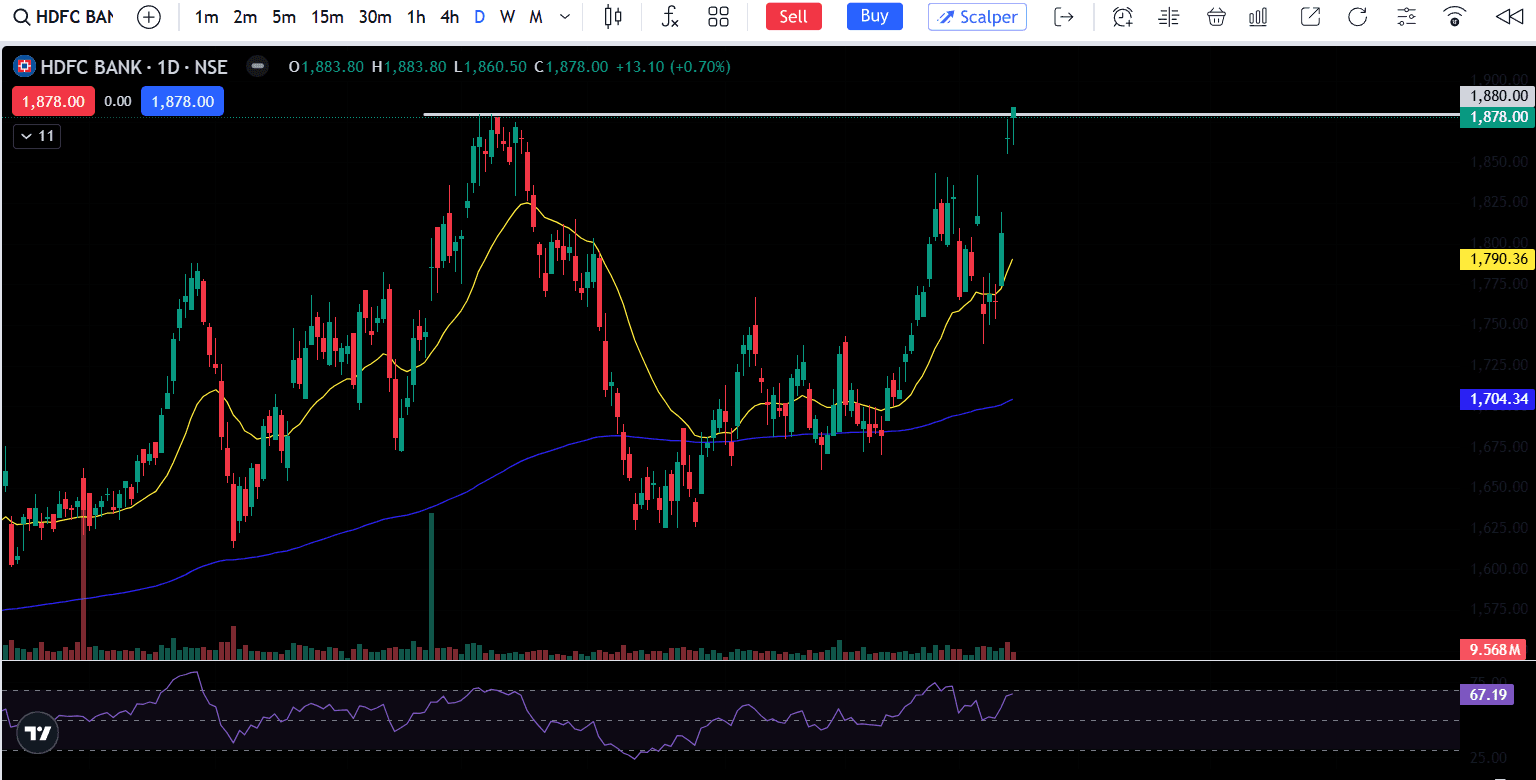Click the blue Buy button
Viewport: 1536px width, 780px height.
[874, 16]
